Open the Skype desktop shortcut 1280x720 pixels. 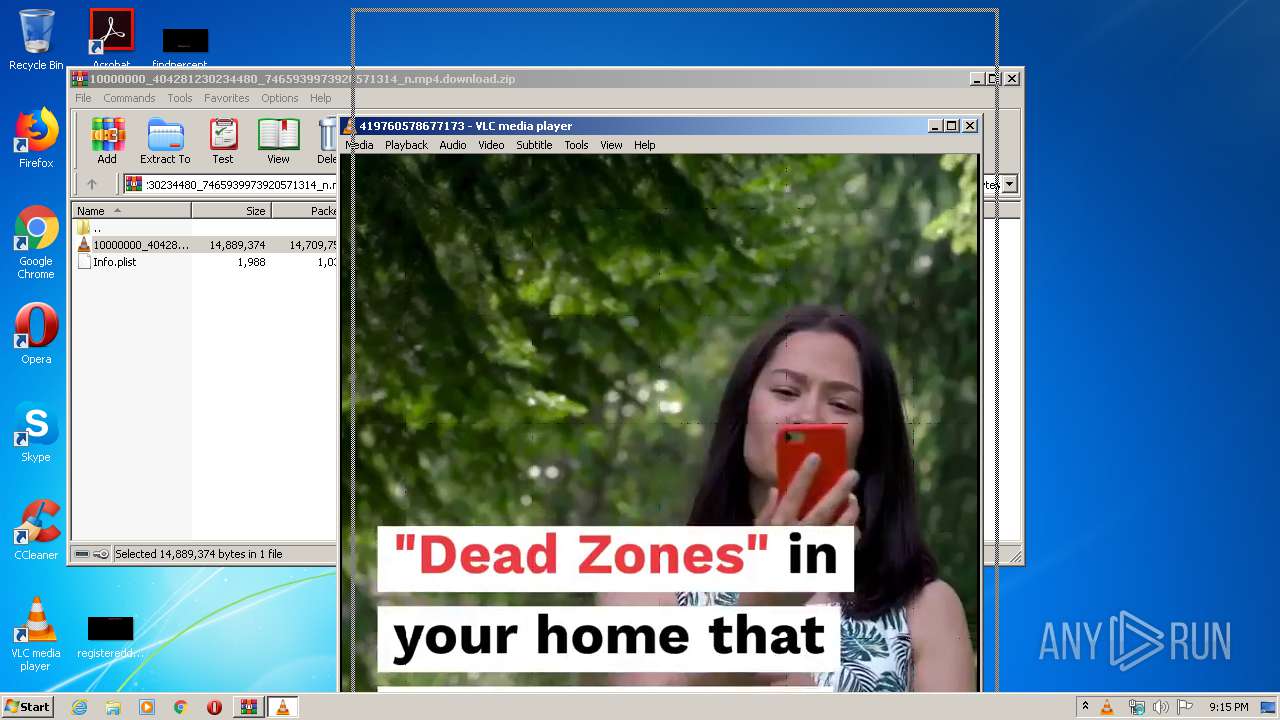coord(36,433)
